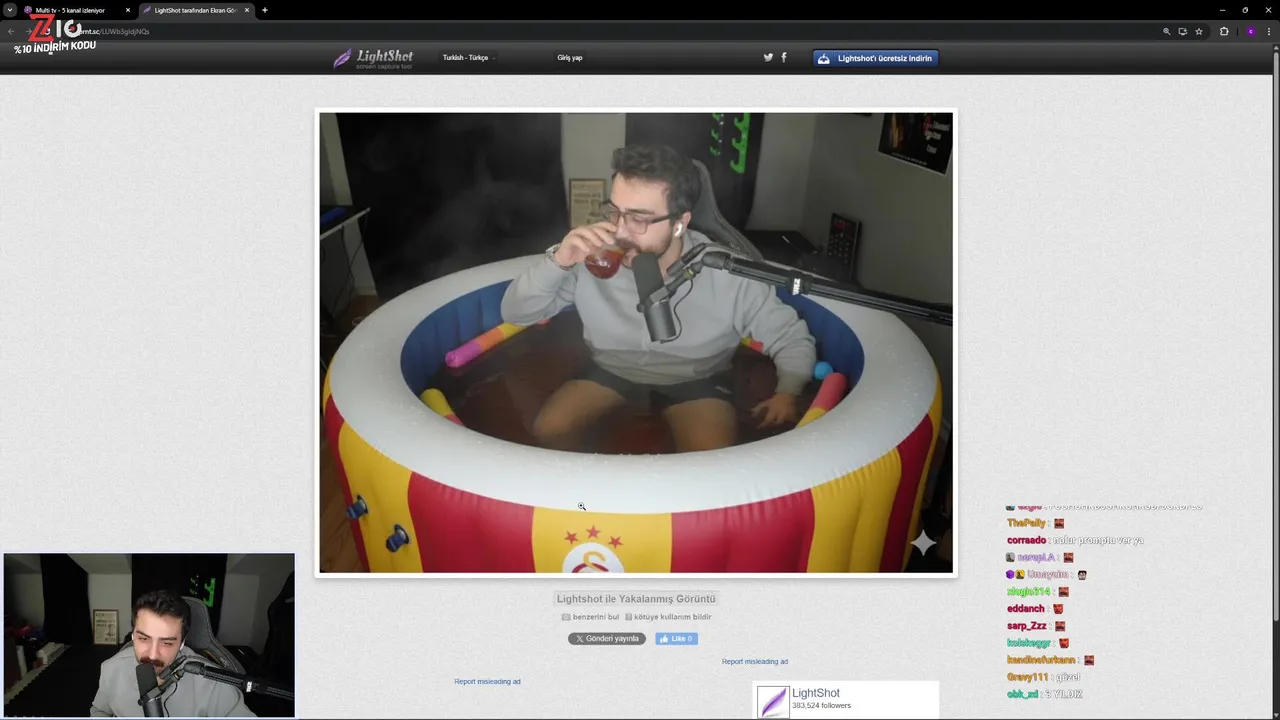Open the LightShot Facebook page icon
This screenshot has width=1280, height=720.
tap(783, 57)
